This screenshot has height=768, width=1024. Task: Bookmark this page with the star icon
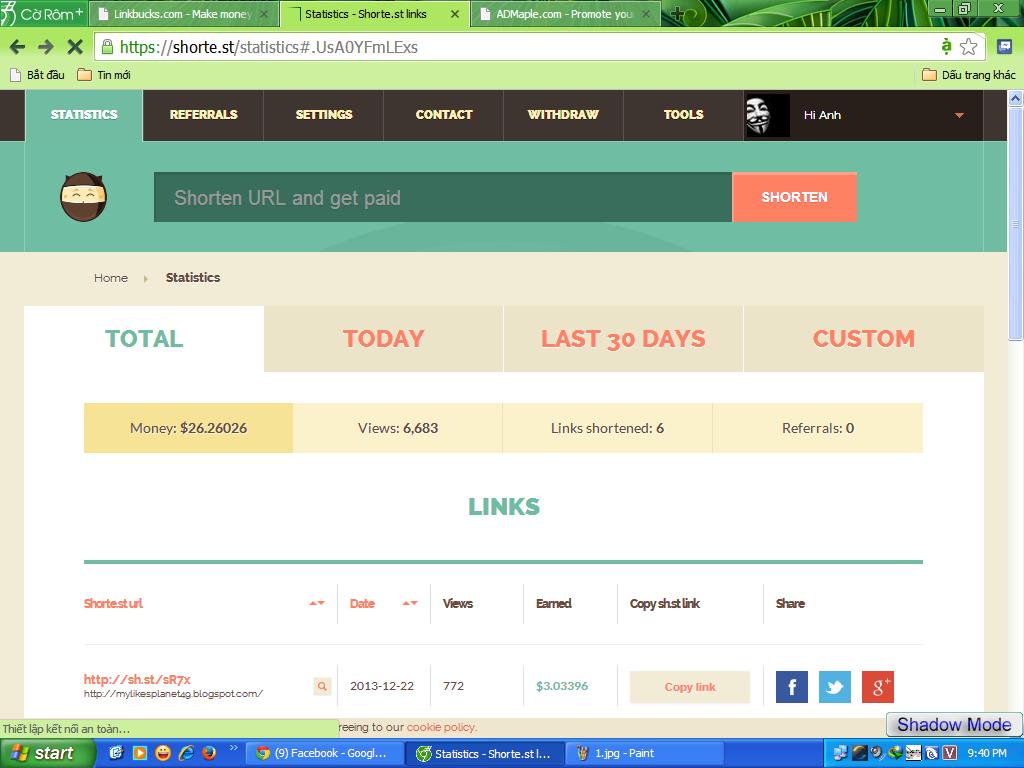(x=968, y=46)
